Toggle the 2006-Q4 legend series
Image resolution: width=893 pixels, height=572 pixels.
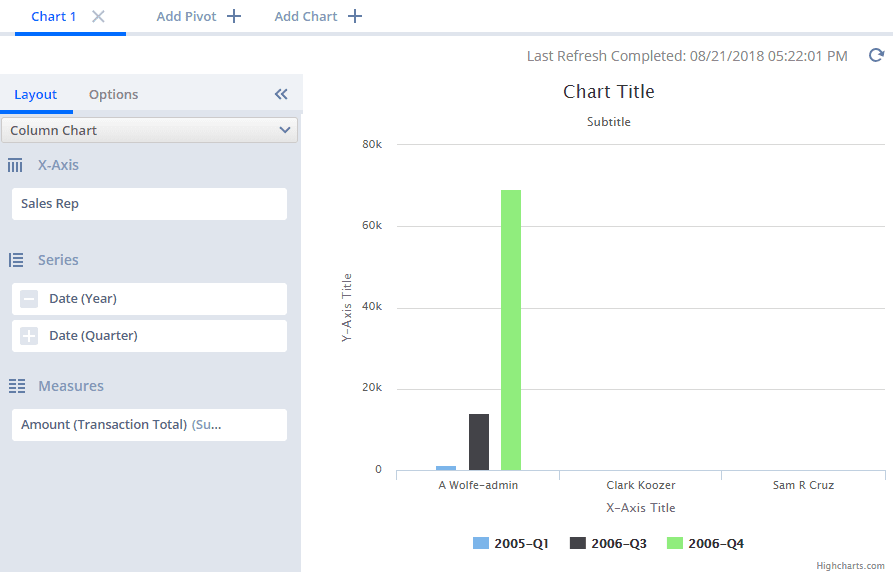click(x=705, y=543)
